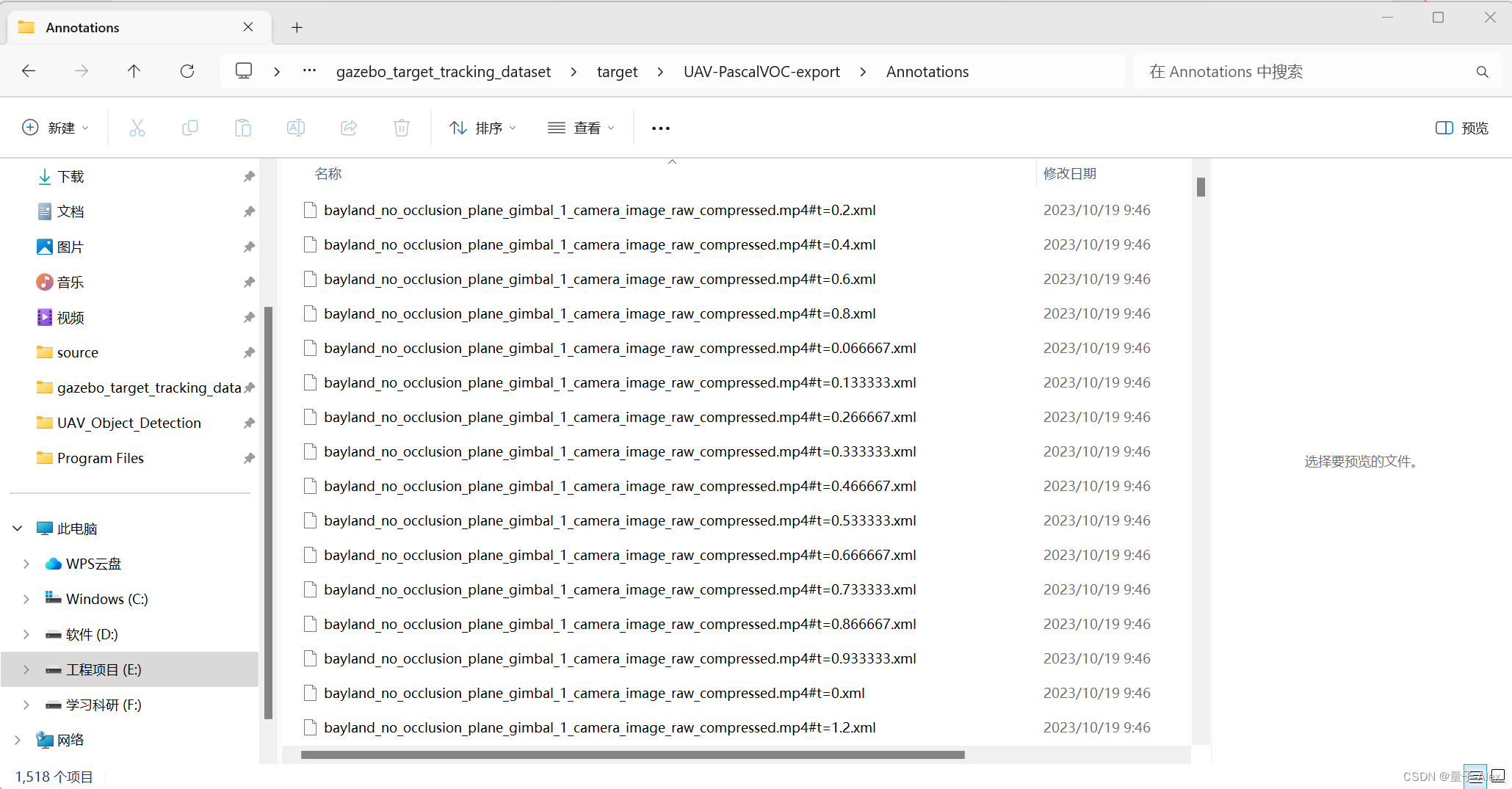The height and width of the screenshot is (789, 1512).
Task: Open 文档 quick access folder
Action: (70, 211)
